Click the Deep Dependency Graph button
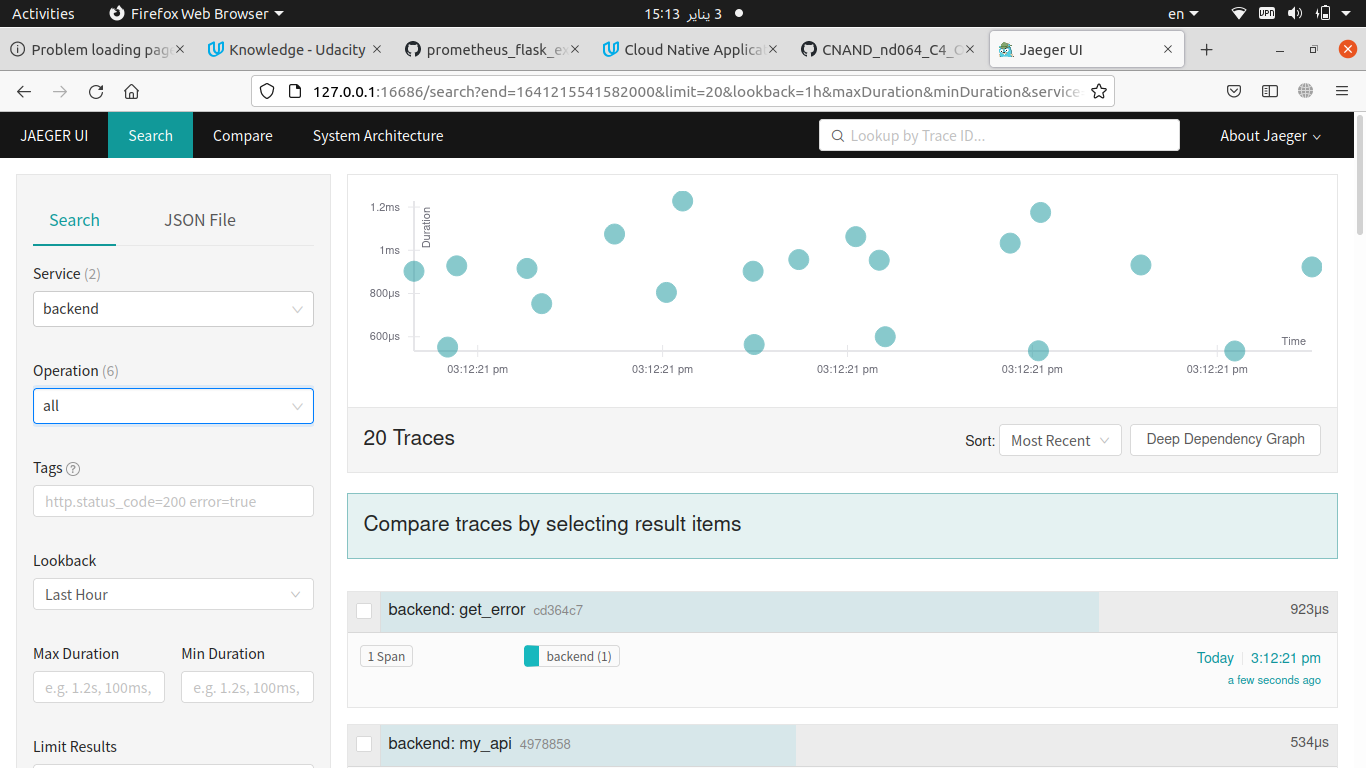Image resolution: width=1366 pixels, height=768 pixels. click(1224, 439)
